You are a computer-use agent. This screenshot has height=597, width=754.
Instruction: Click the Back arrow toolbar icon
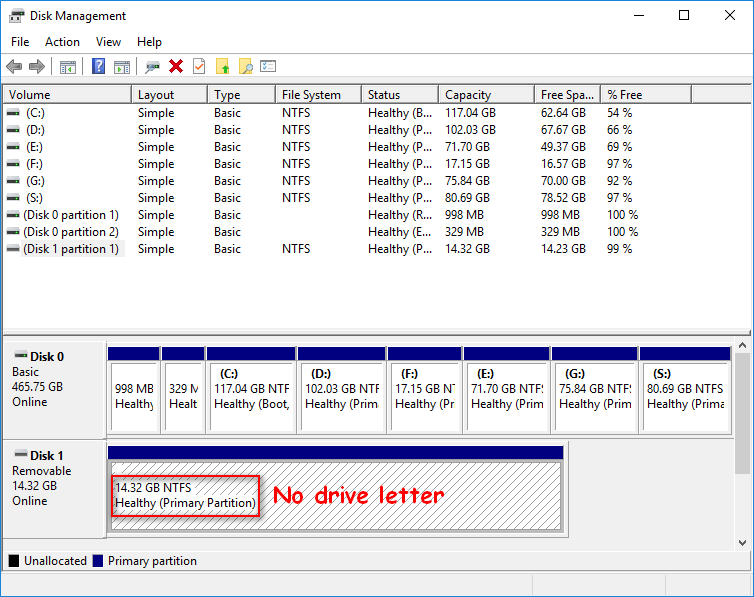(x=14, y=66)
